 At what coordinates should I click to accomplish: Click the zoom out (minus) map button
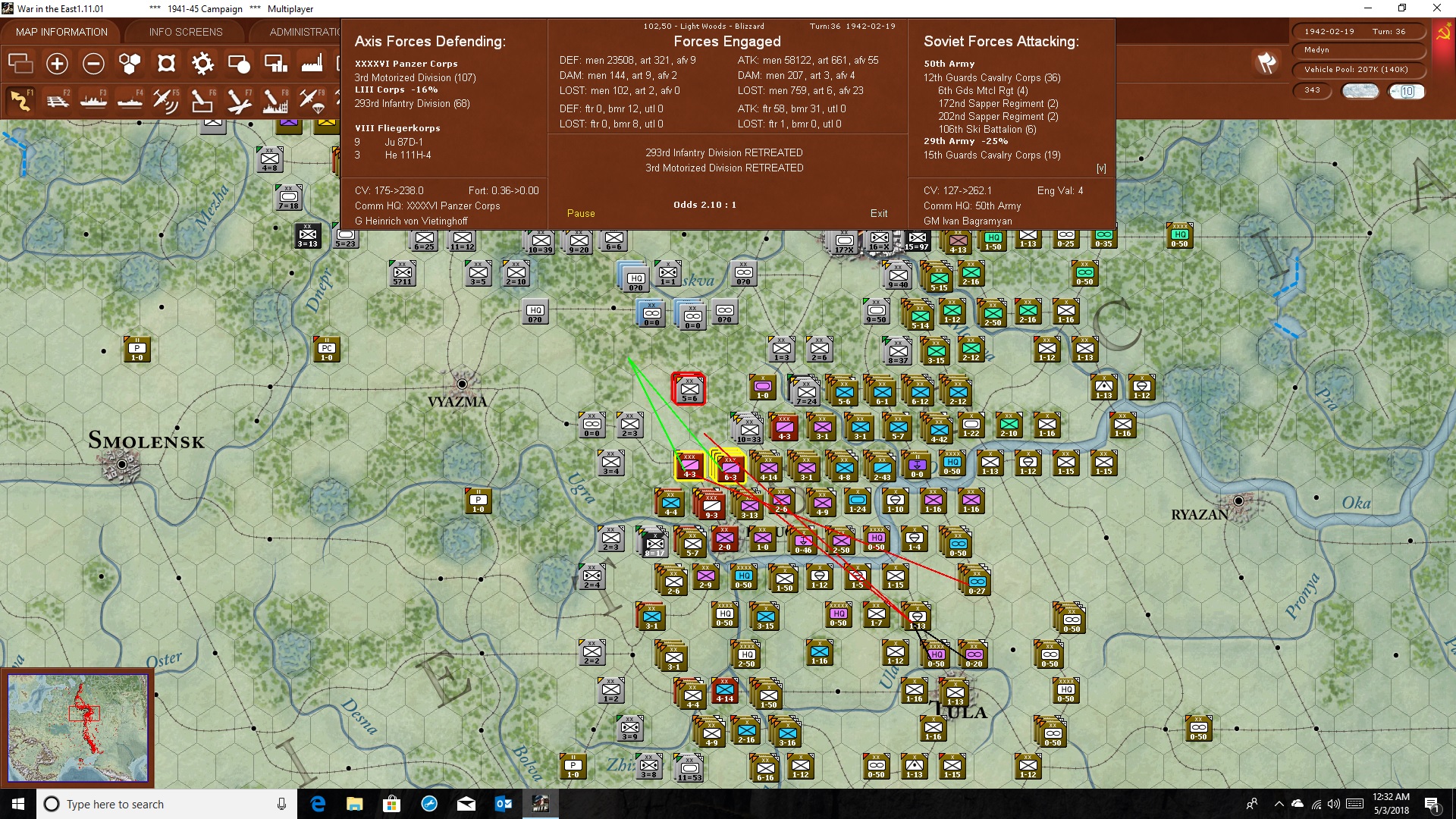(93, 64)
